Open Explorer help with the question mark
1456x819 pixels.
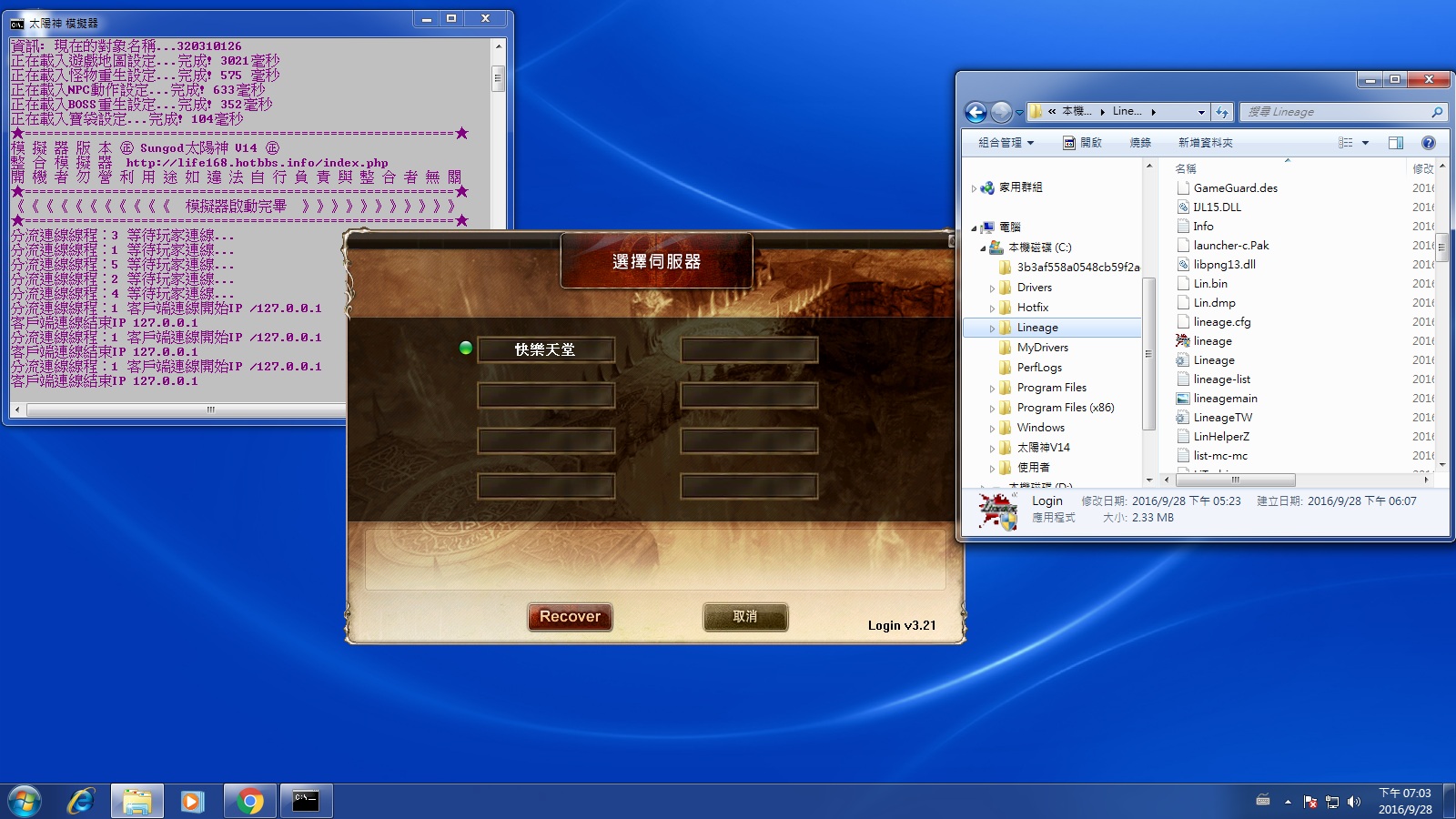point(1429,143)
